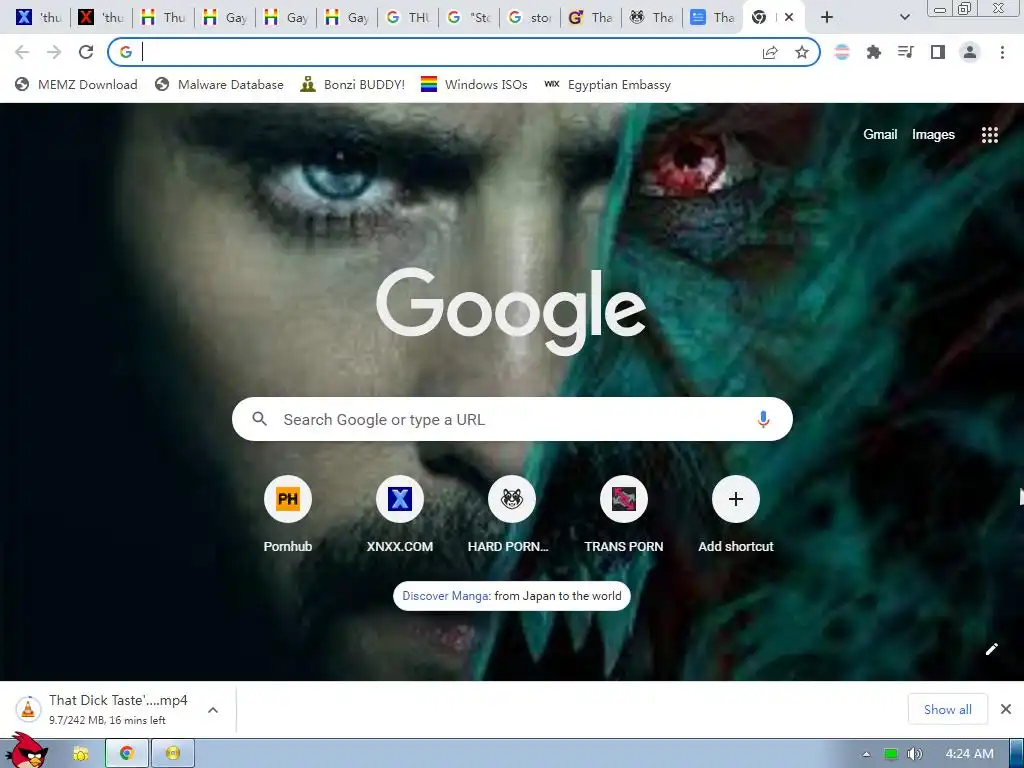1024x768 pixels.
Task: Switch to the 'Thu' tab with H icon
Action: click(x=163, y=18)
